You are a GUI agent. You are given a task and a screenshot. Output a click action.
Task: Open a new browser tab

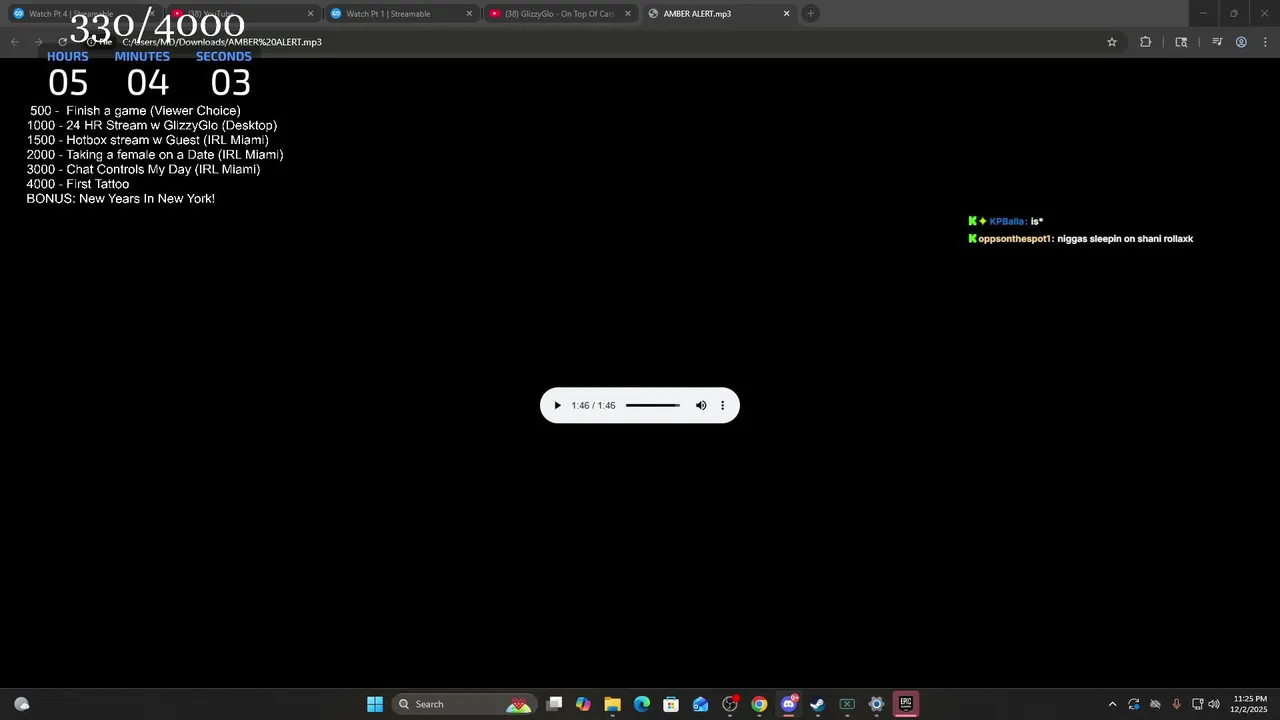[x=811, y=13]
